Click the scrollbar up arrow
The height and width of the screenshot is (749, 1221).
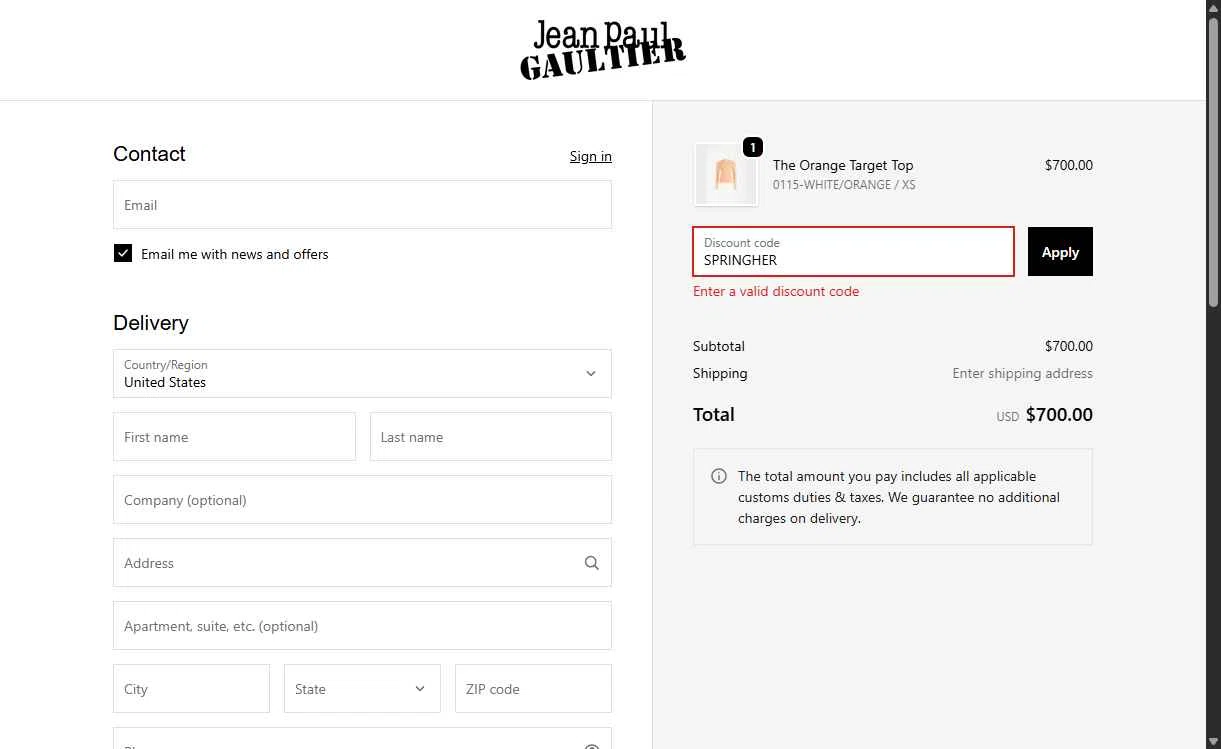click(1214, 8)
